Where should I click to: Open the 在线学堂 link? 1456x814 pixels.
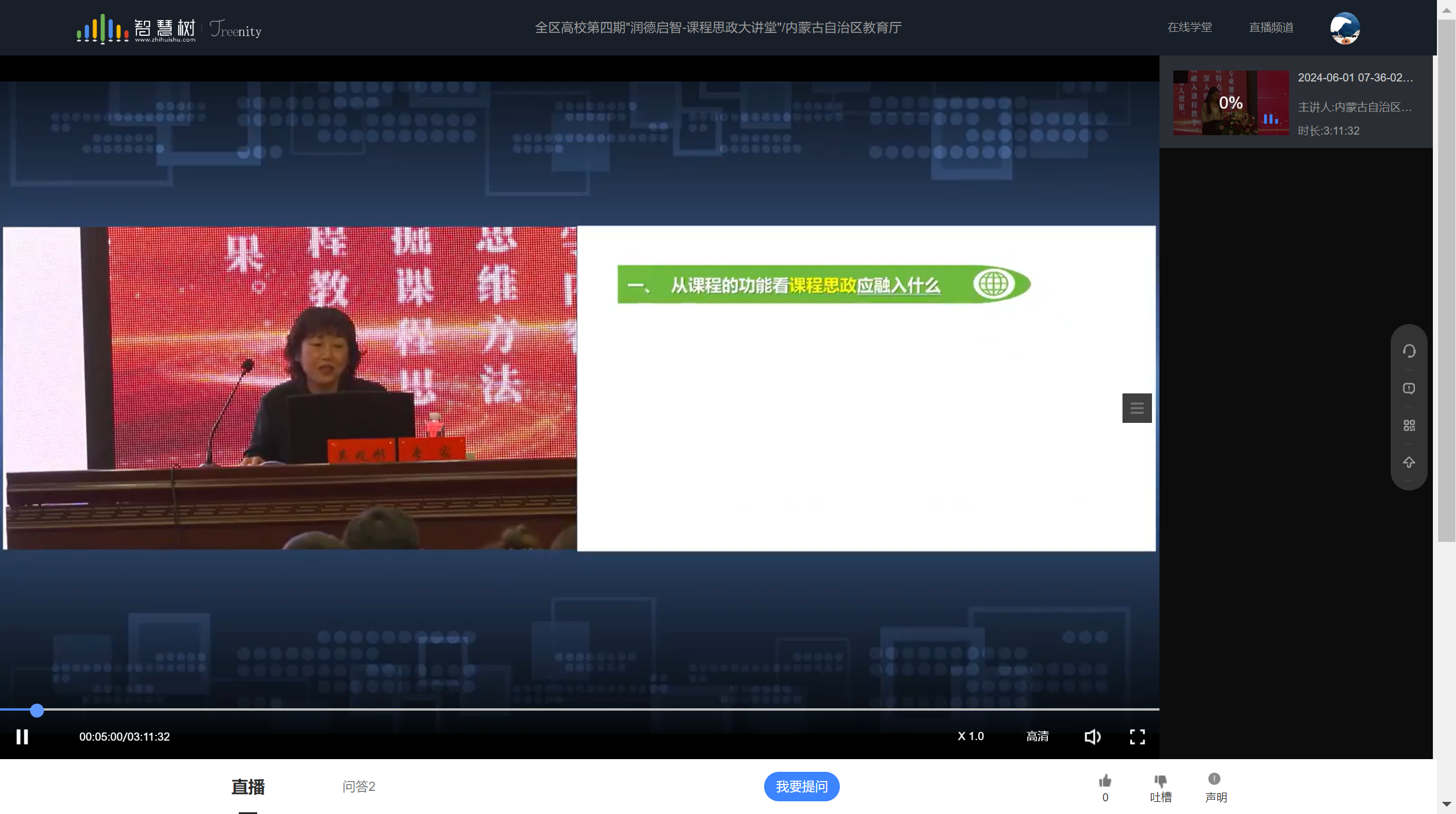[1189, 28]
